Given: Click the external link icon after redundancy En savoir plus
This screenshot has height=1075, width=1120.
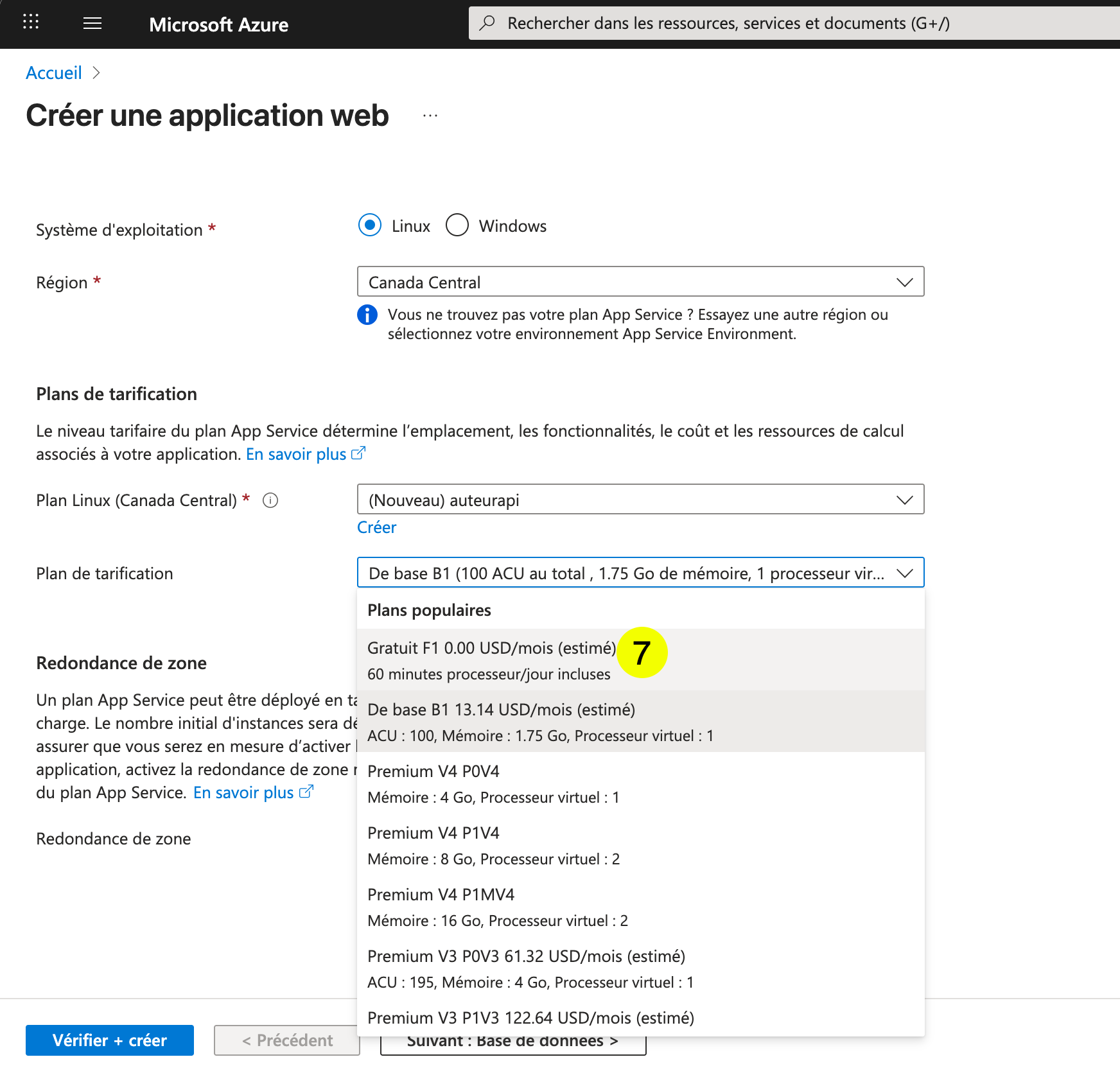Looking at the screenshot, I should click(x=306, y=792).
